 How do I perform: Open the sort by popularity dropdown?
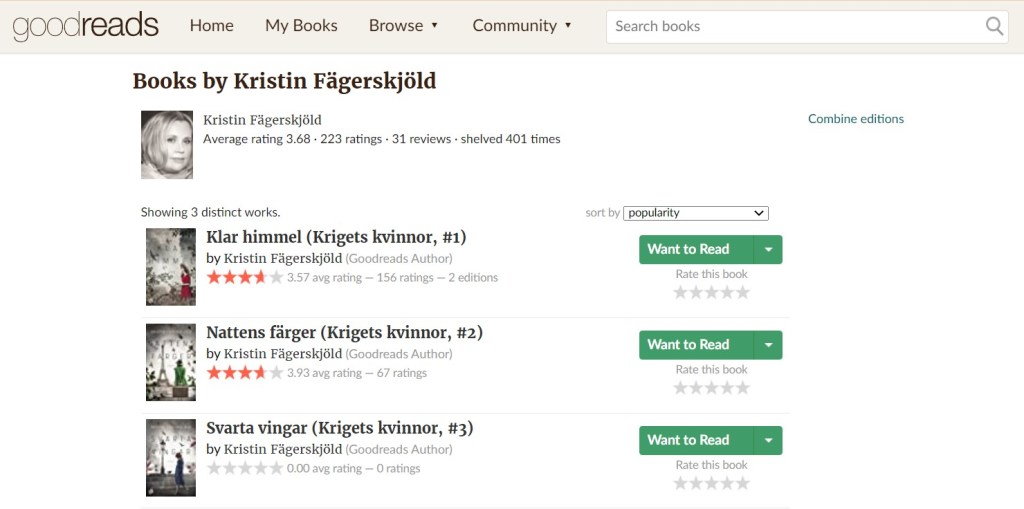pos(695,213)
